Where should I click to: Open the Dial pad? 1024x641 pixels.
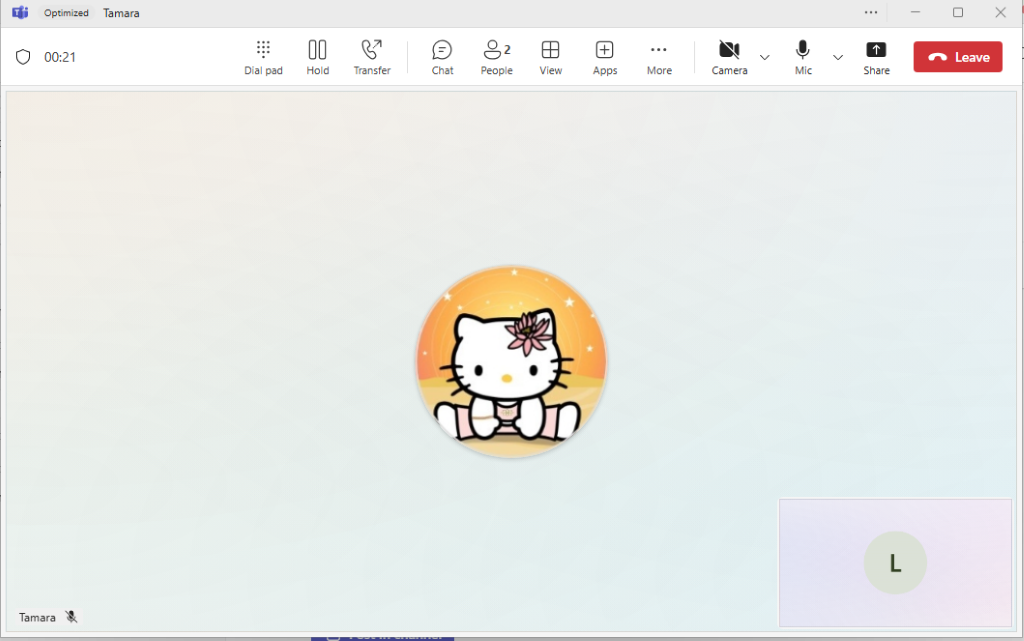(263, 57)
